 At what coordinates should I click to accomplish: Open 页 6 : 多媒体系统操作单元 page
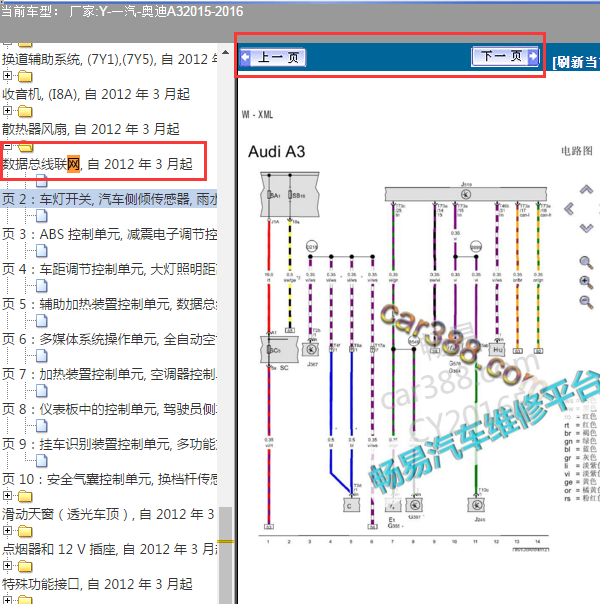[109, 339]
